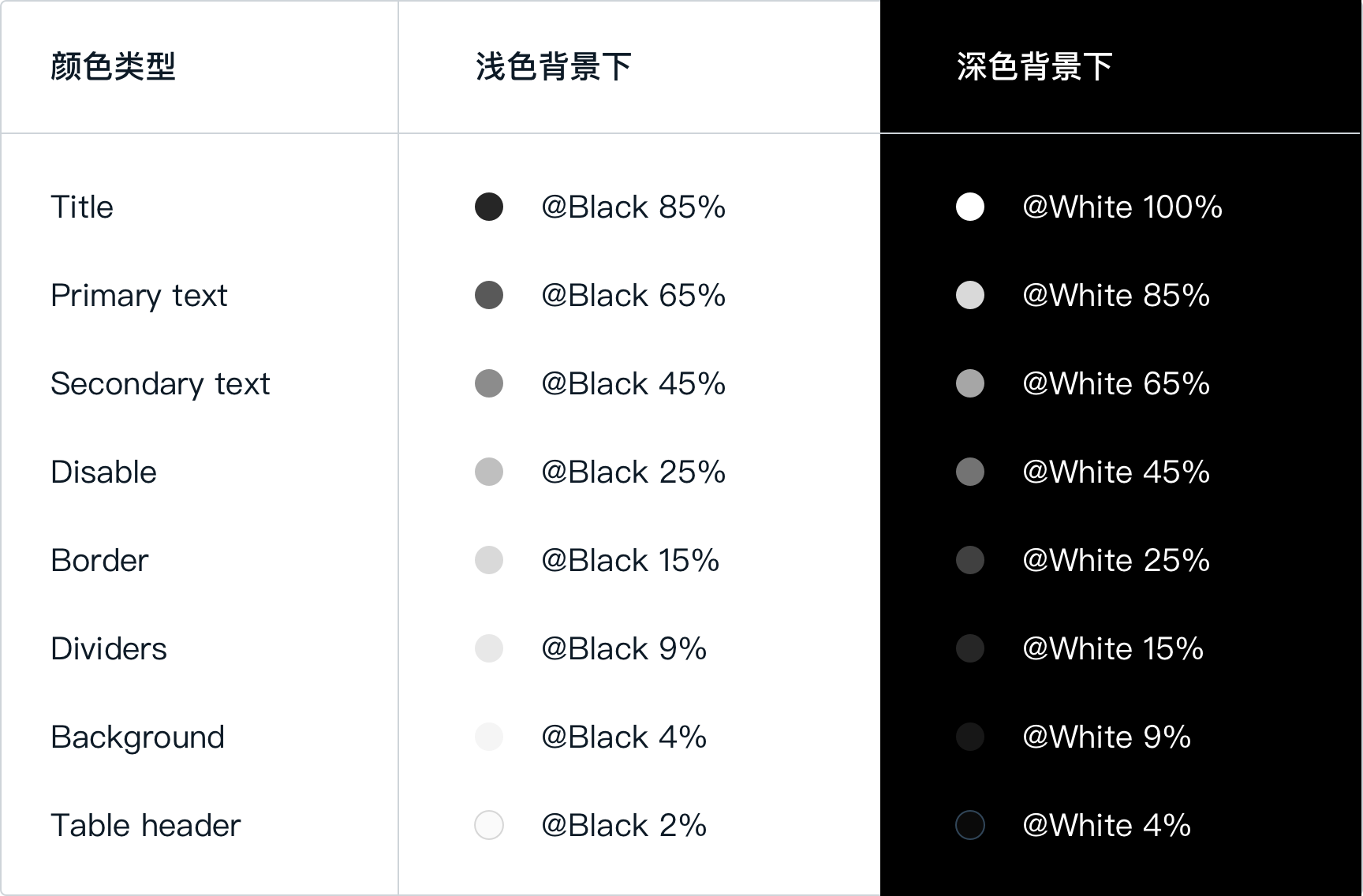The height and width of the screenshot is (896, 1363).
Task: Click the White 85% swatch
Action: click(970, 295)
